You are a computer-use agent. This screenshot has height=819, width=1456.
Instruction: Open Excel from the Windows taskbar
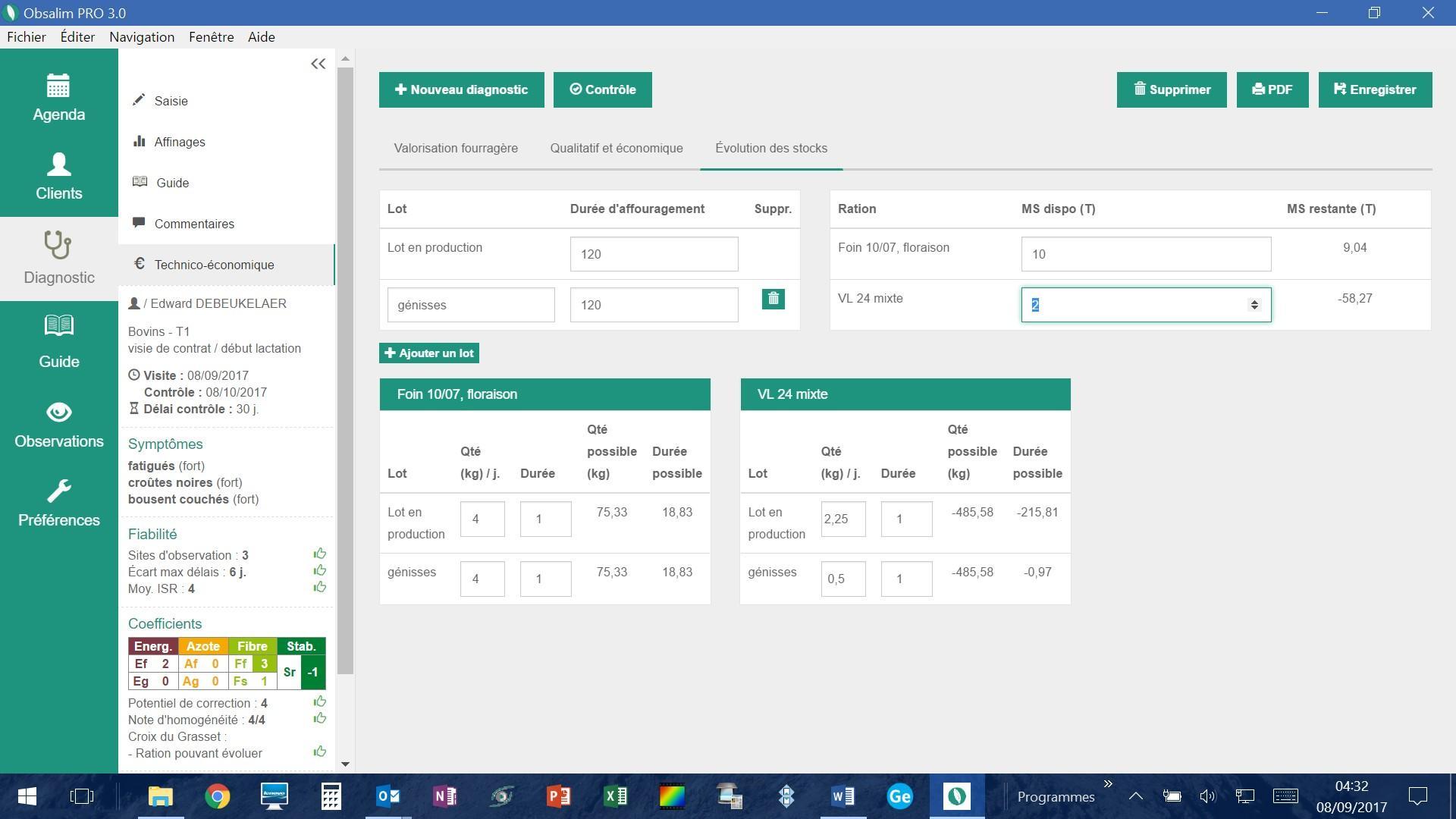[615, 796]
